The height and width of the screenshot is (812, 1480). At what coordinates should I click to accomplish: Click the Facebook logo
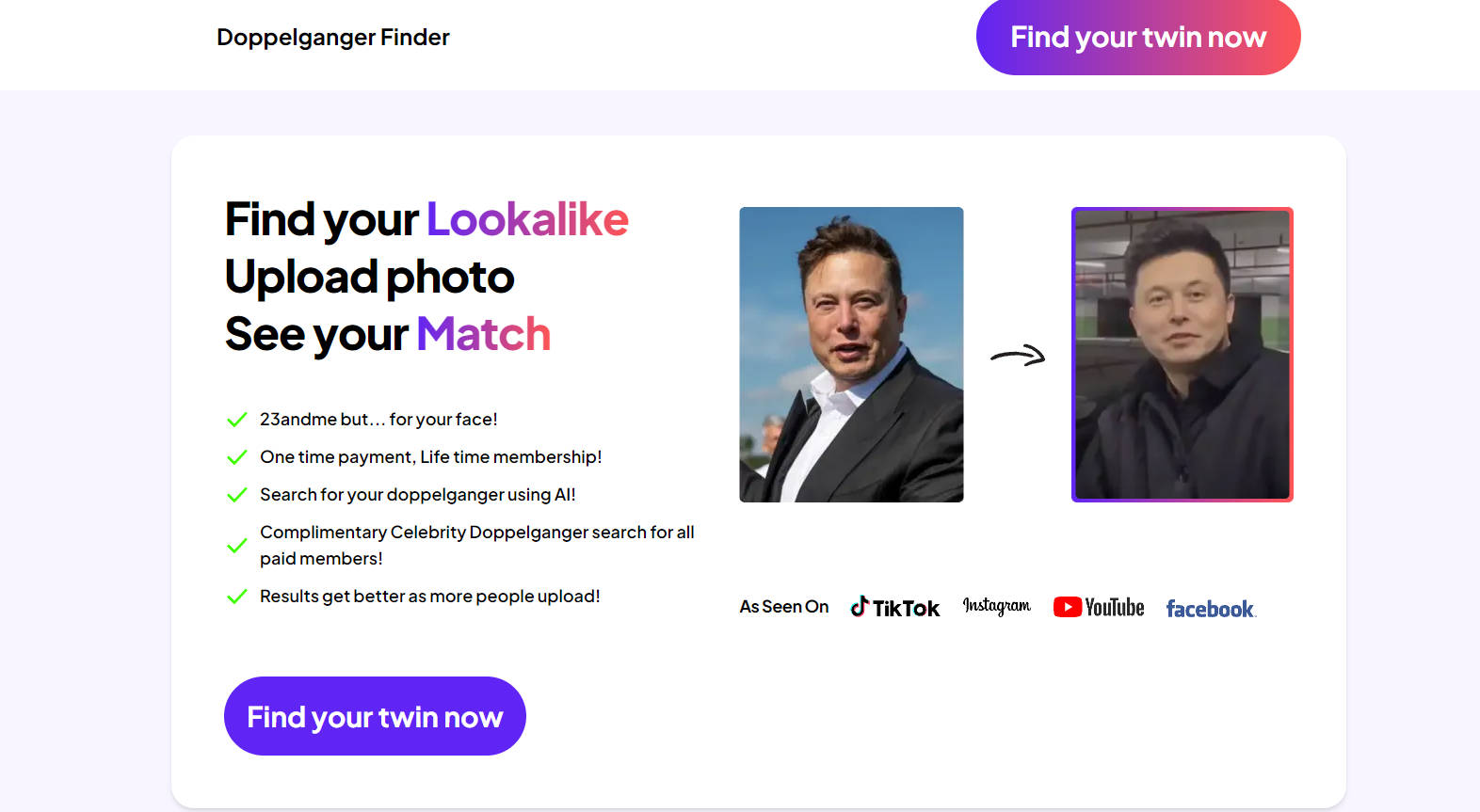pos(1210,609)
